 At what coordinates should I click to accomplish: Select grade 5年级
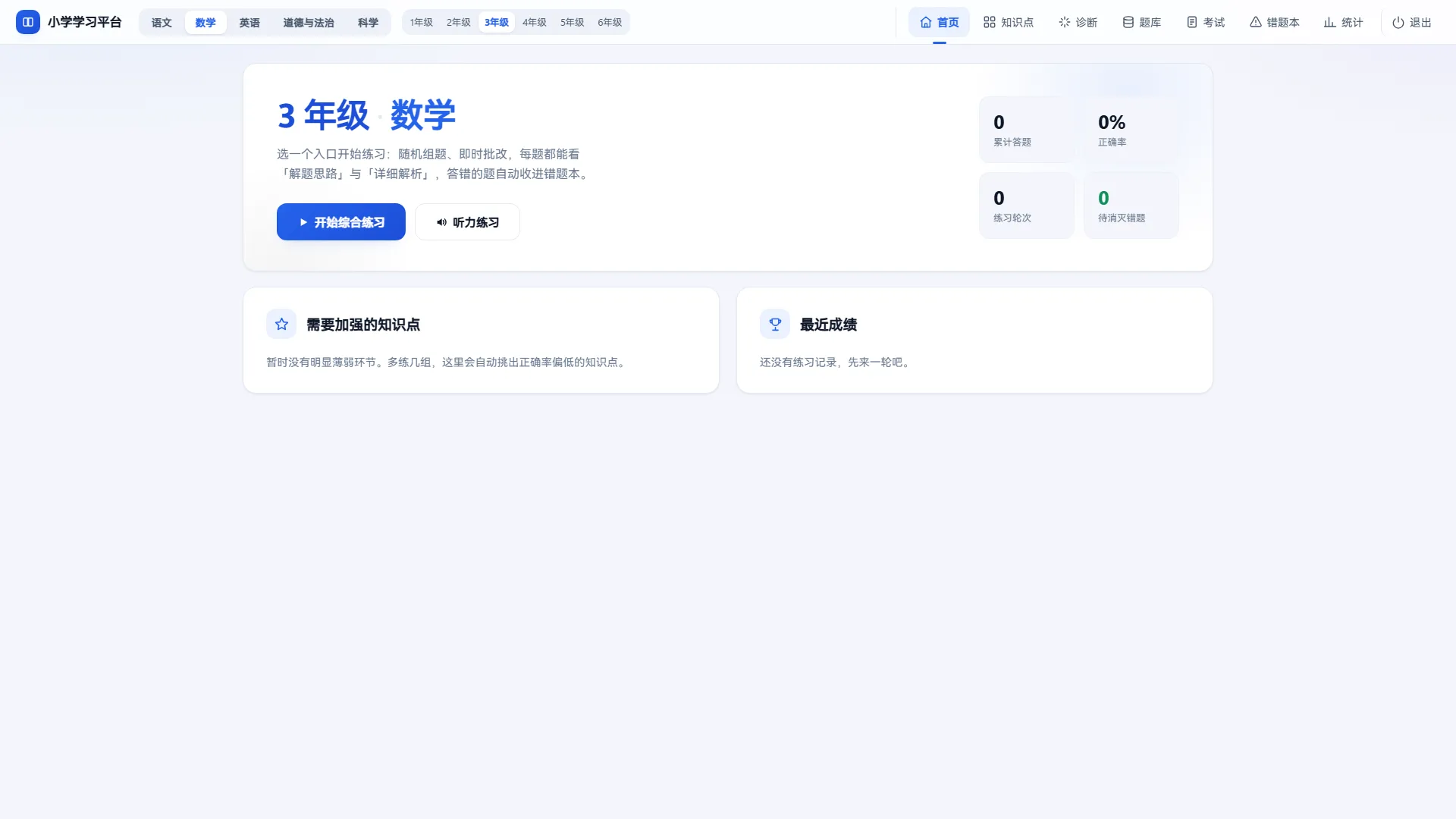coord(573,22)
